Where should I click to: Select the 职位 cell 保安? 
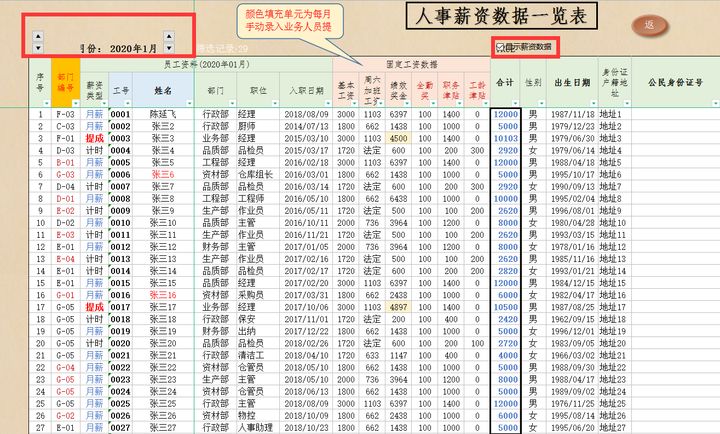258,319
